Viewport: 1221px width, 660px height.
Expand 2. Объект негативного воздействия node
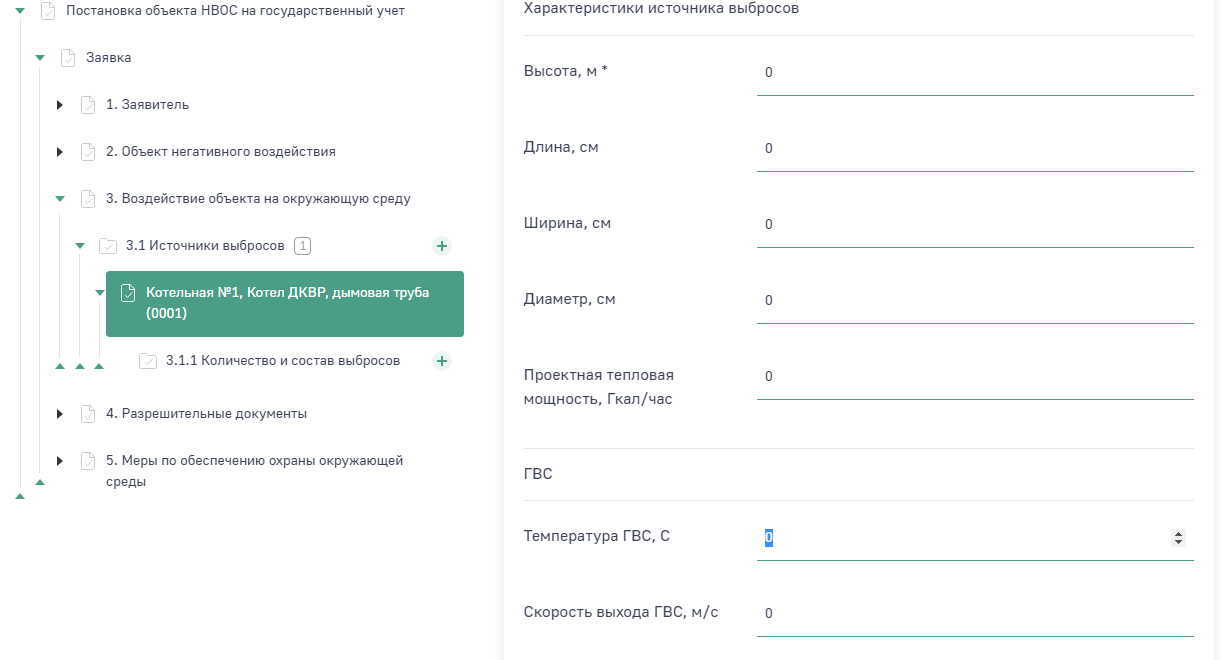60,152
